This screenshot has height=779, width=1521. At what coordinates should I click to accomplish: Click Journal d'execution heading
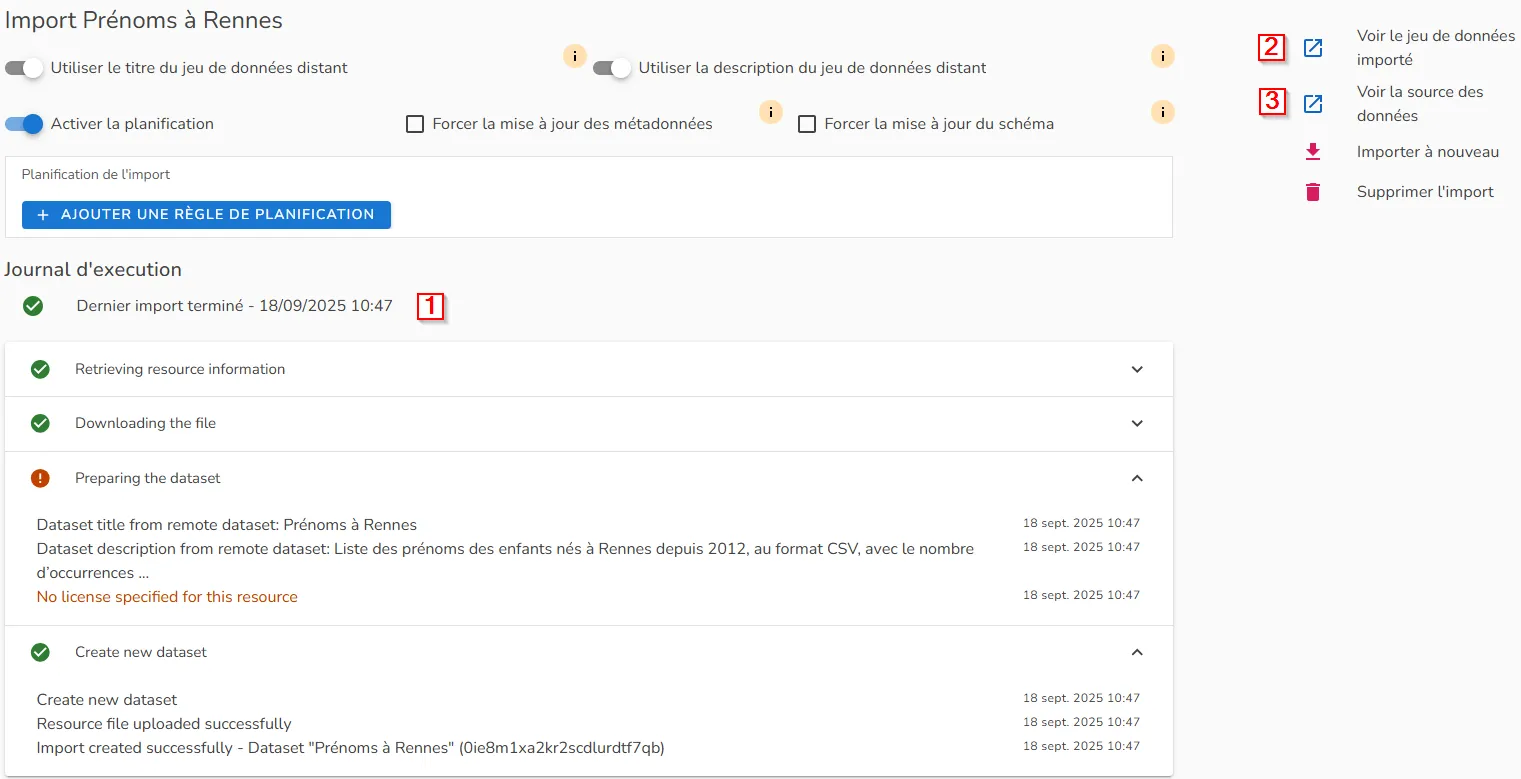(x=93, y=270)
